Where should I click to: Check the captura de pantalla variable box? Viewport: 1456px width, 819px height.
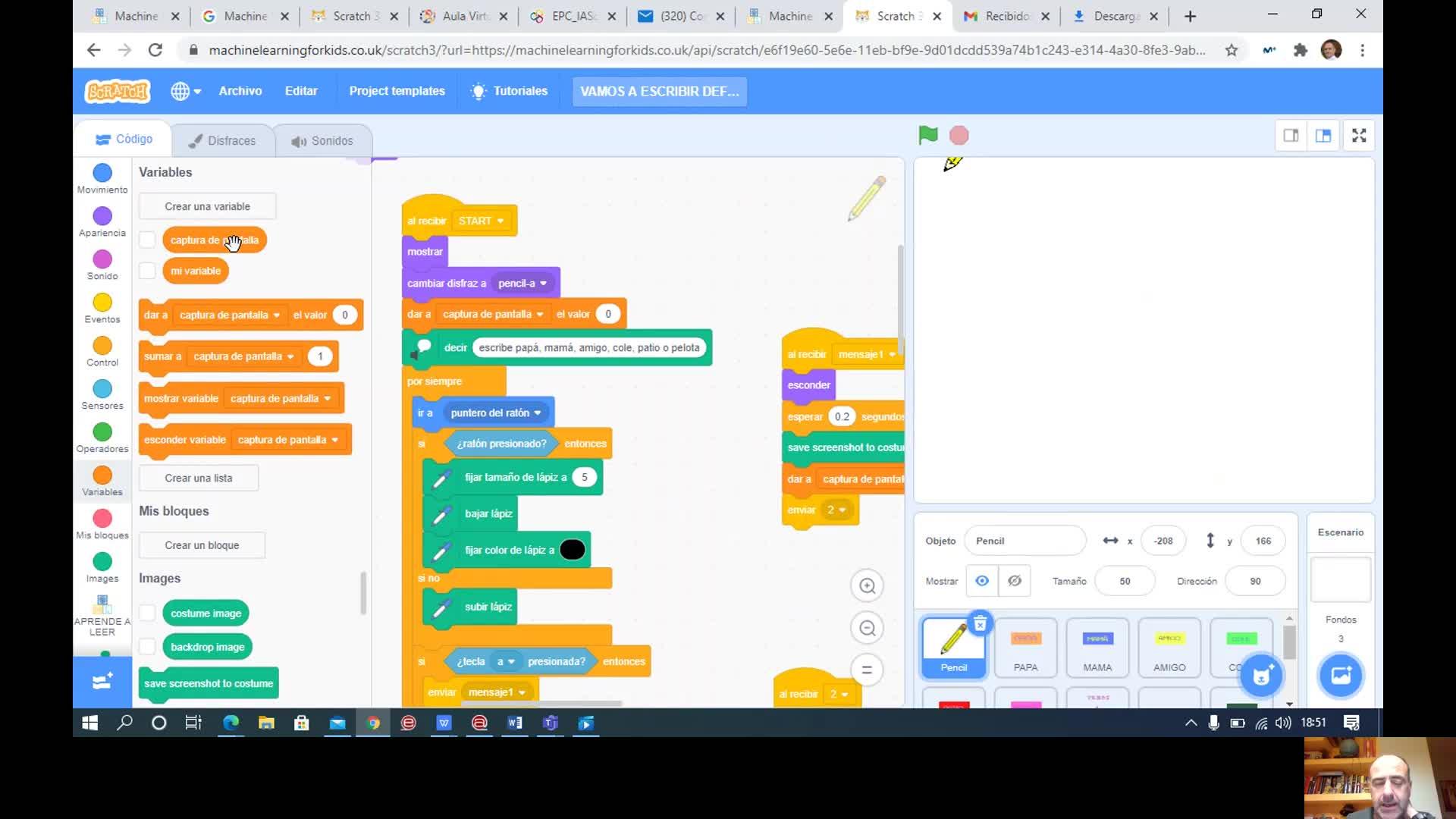(x=147, y=240)
